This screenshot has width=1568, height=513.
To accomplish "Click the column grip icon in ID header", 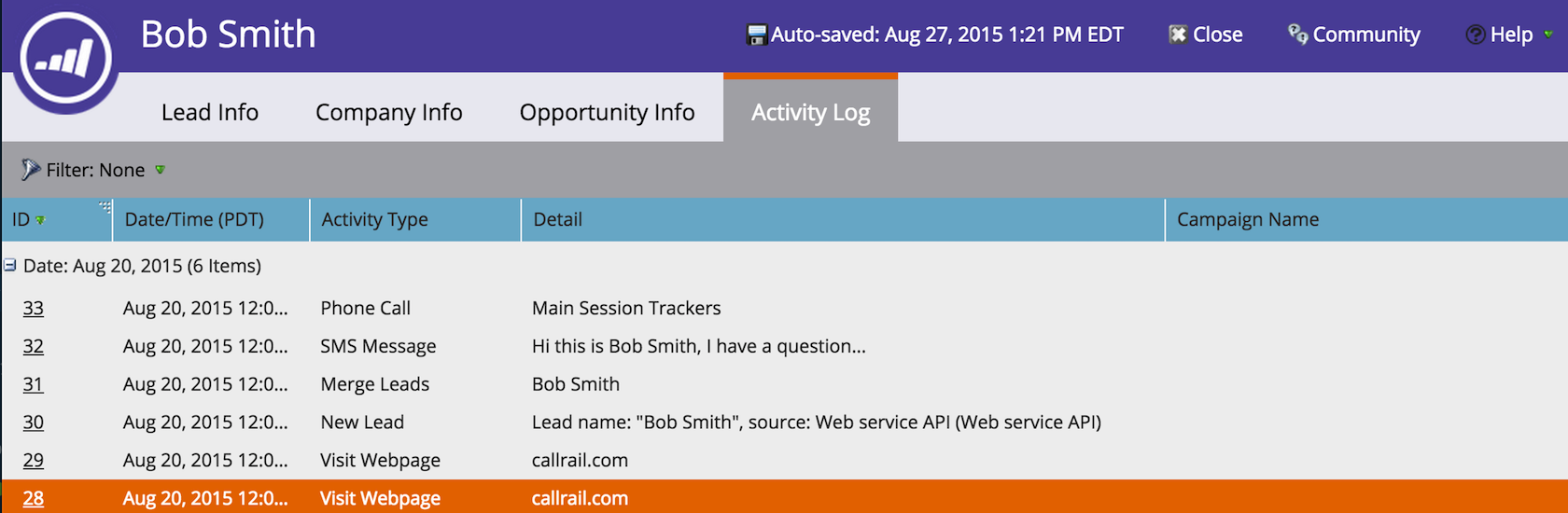I will tap(105, 207).
